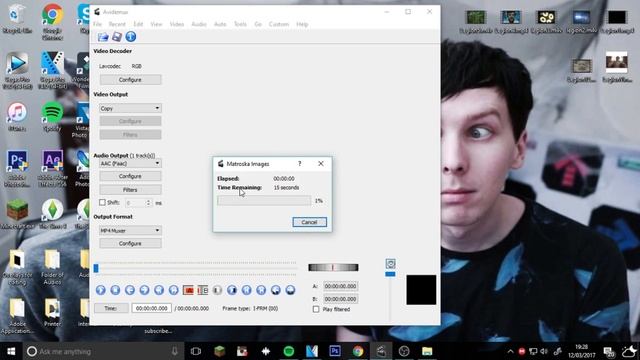Open the Printer desktop shortcut
The width and height of the screenshot is (640, 360).
pyautogui.click(x=52, y=312)
